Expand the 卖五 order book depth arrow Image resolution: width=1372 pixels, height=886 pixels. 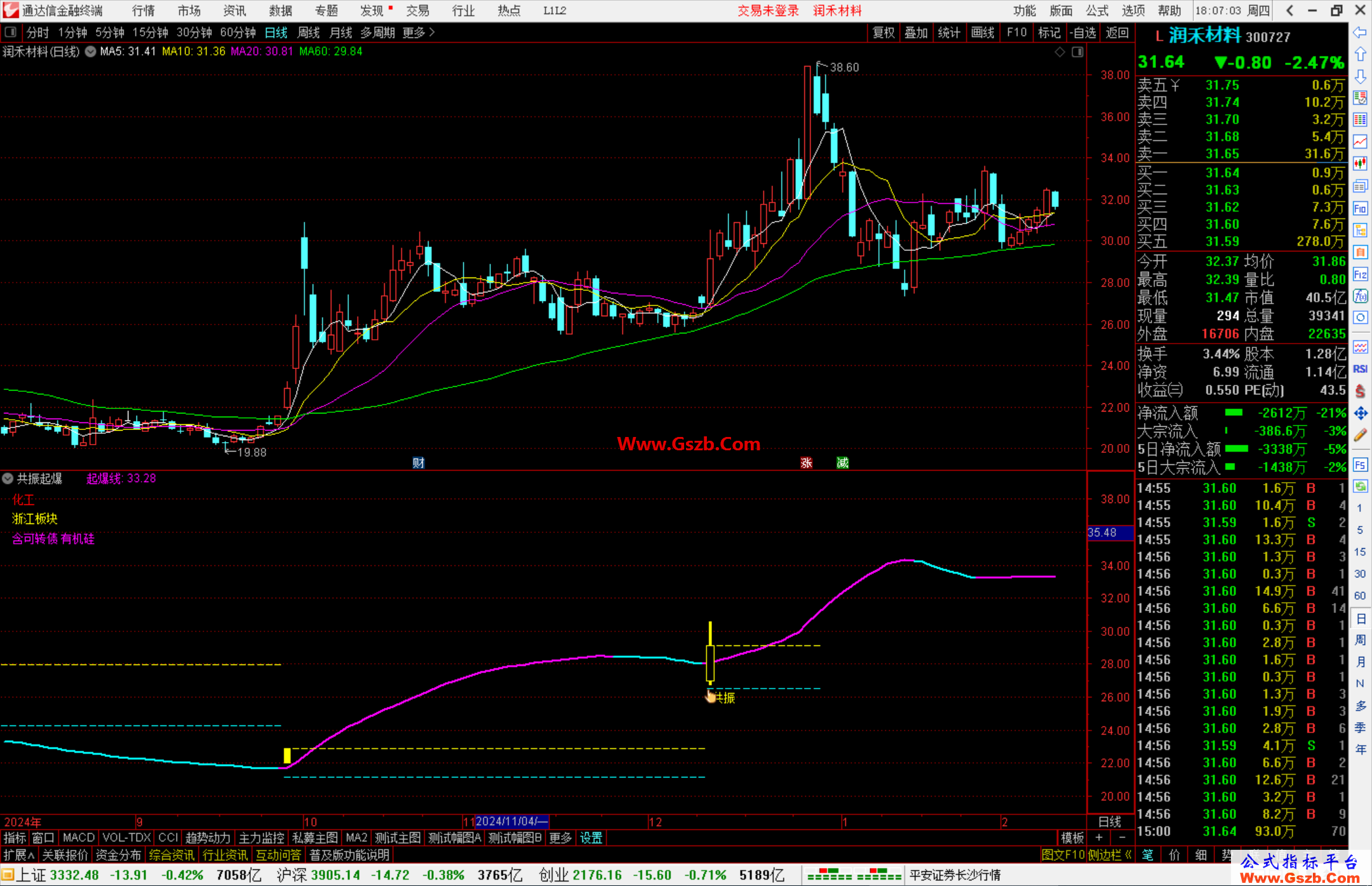[1175, 85]
